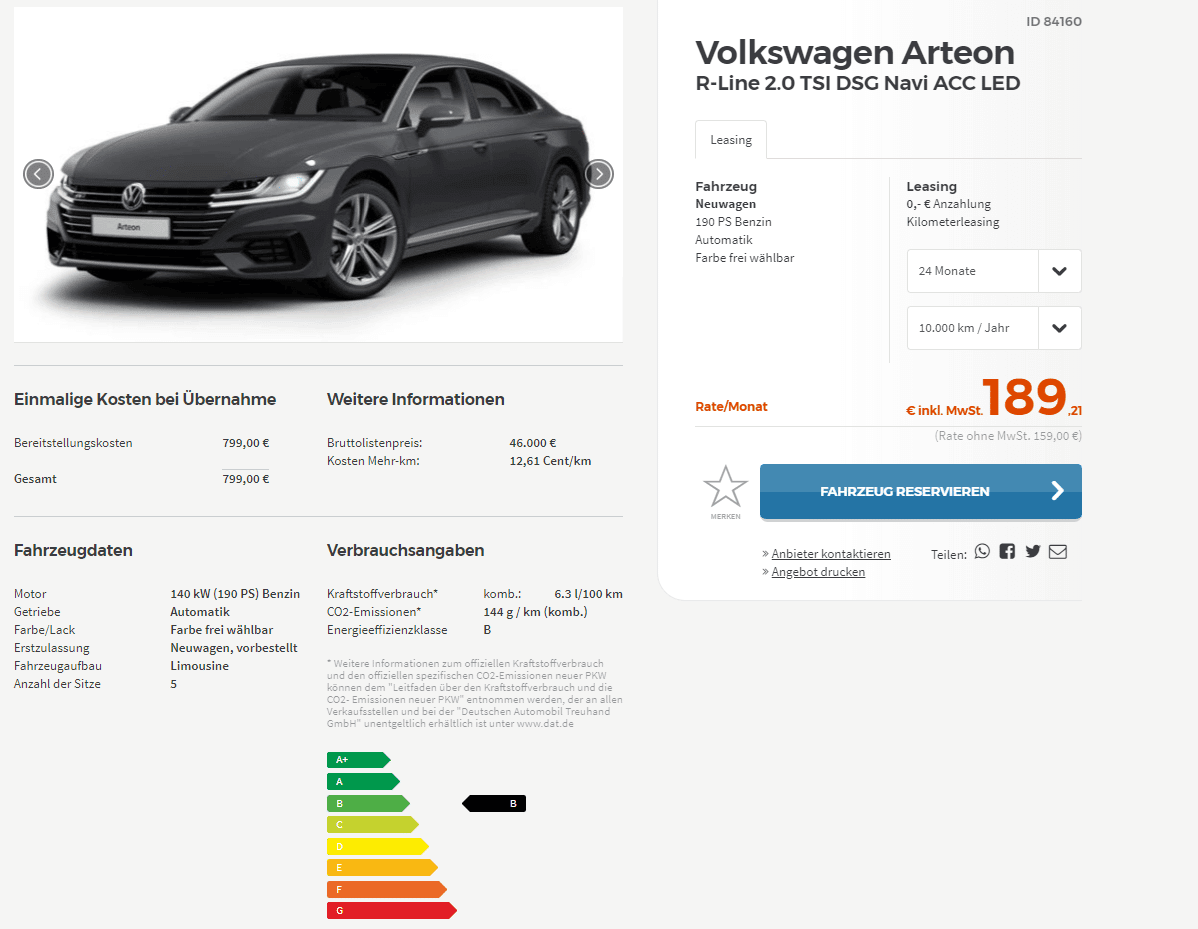Screen dimensions: 1198x929
Task: Share the offer on Twitter
Action: click(1033, 552)
